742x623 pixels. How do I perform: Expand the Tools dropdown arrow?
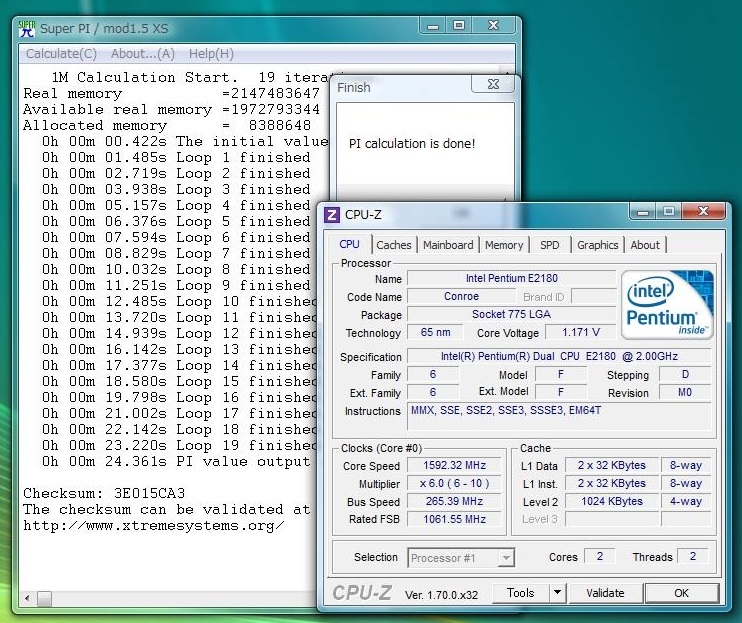pyautogui.click(x=558, y=593)
